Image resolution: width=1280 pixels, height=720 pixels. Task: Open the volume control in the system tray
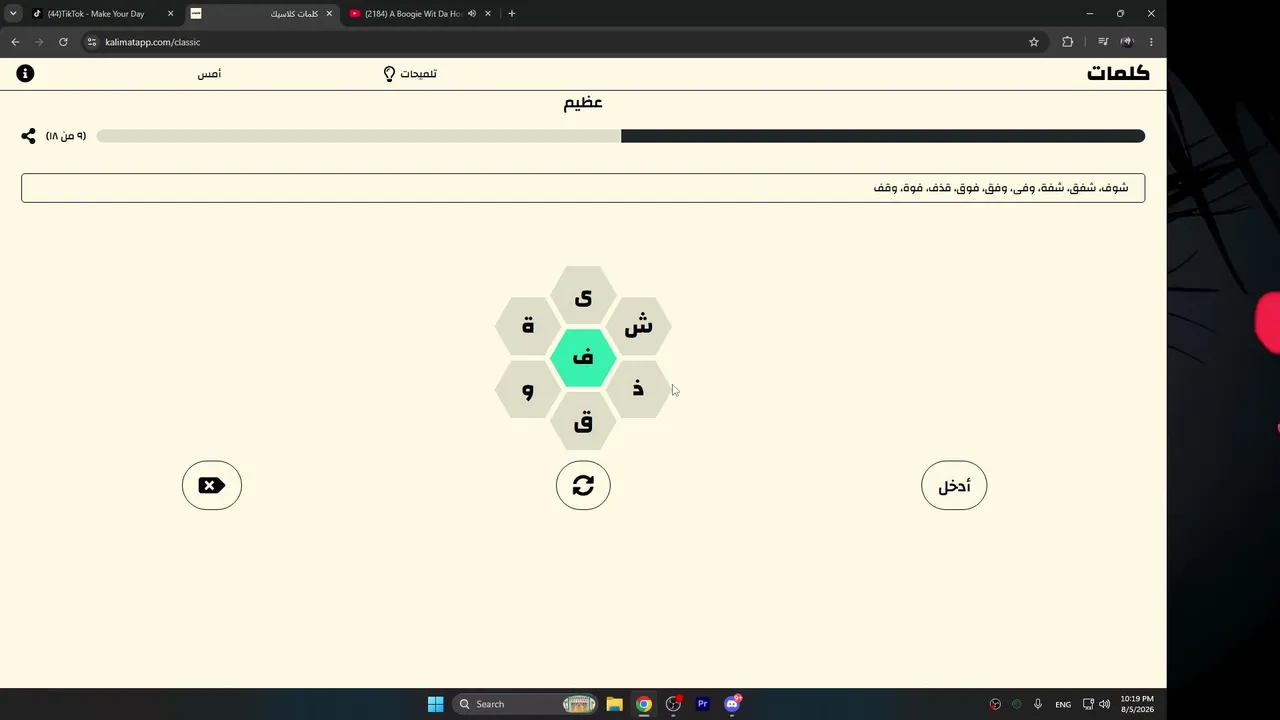pyautogui.click(x=1104, y=704)
